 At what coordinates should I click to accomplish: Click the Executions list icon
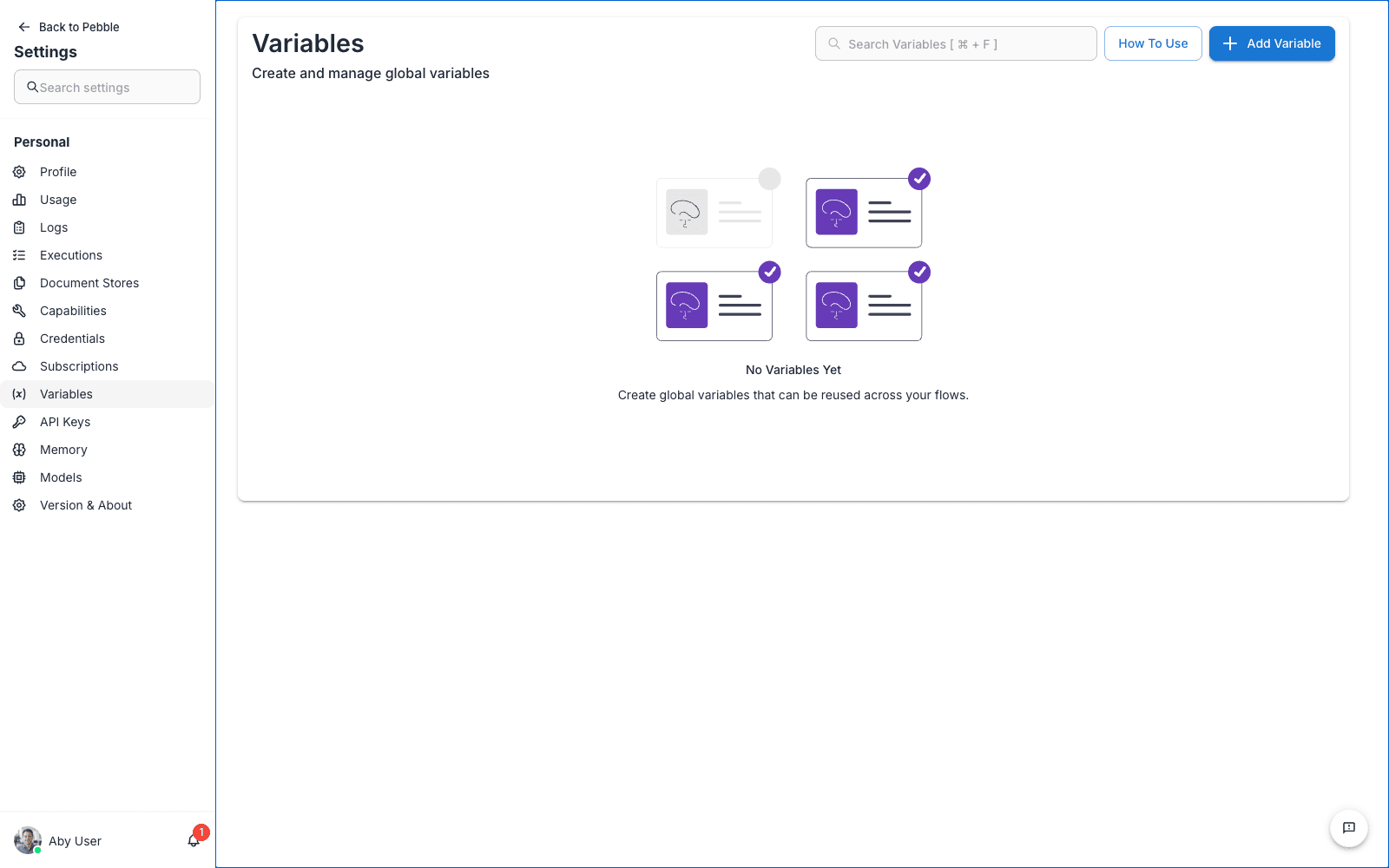click(19, 255)
